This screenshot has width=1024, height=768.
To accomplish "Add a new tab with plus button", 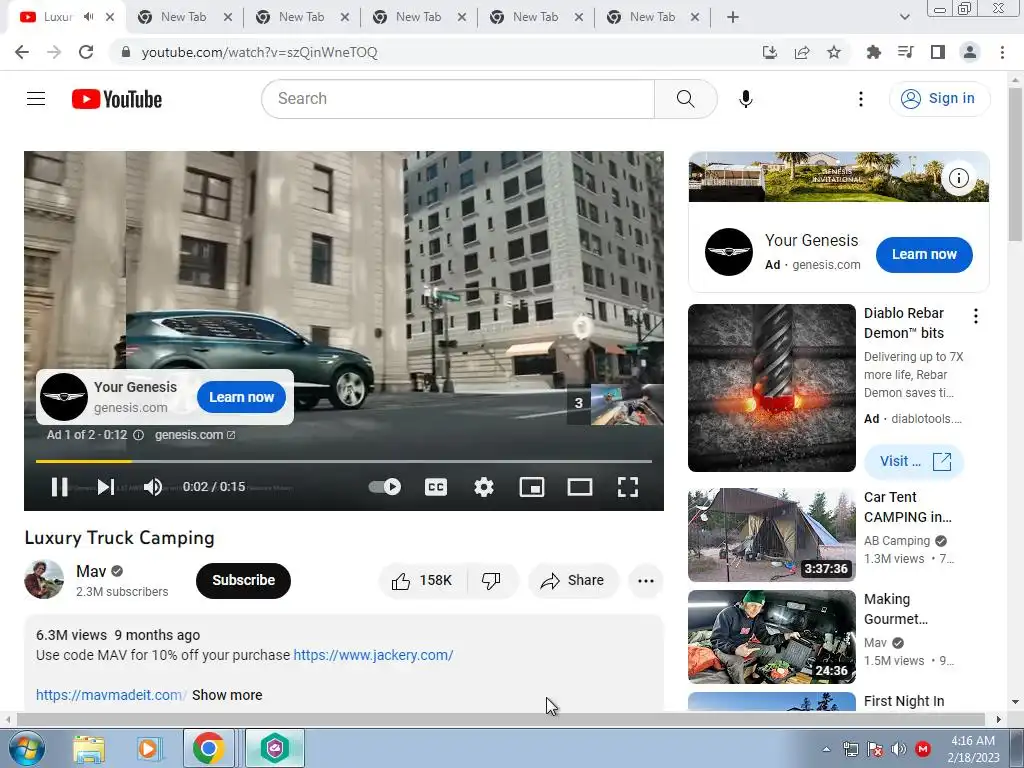I will coord(733,17).
